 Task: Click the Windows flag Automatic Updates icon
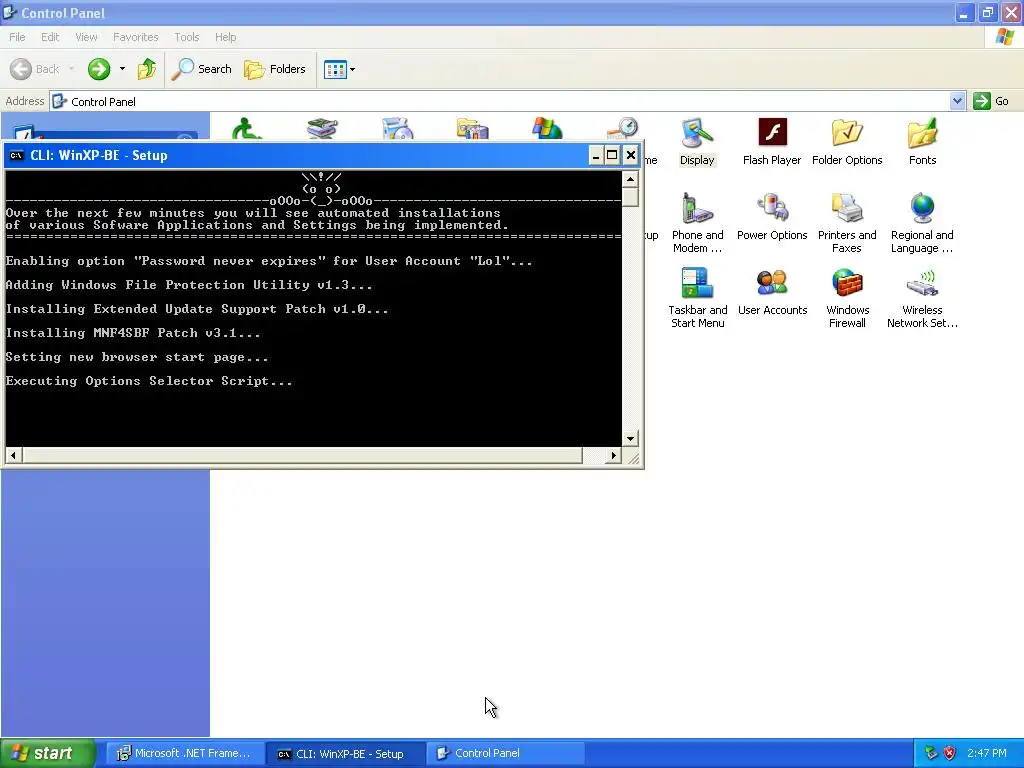(x=547, y=128)
